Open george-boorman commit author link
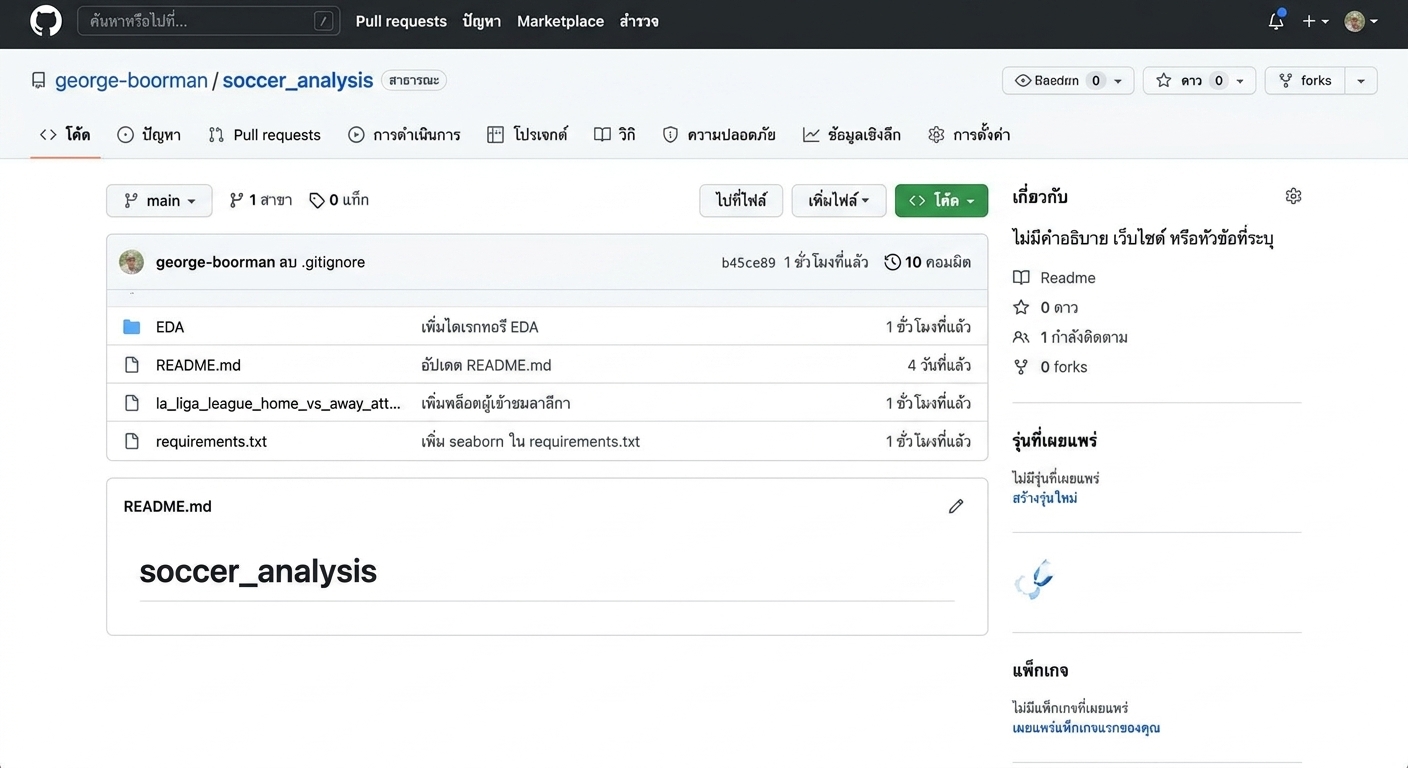1408x768 pixels. [x=215, y=262]
